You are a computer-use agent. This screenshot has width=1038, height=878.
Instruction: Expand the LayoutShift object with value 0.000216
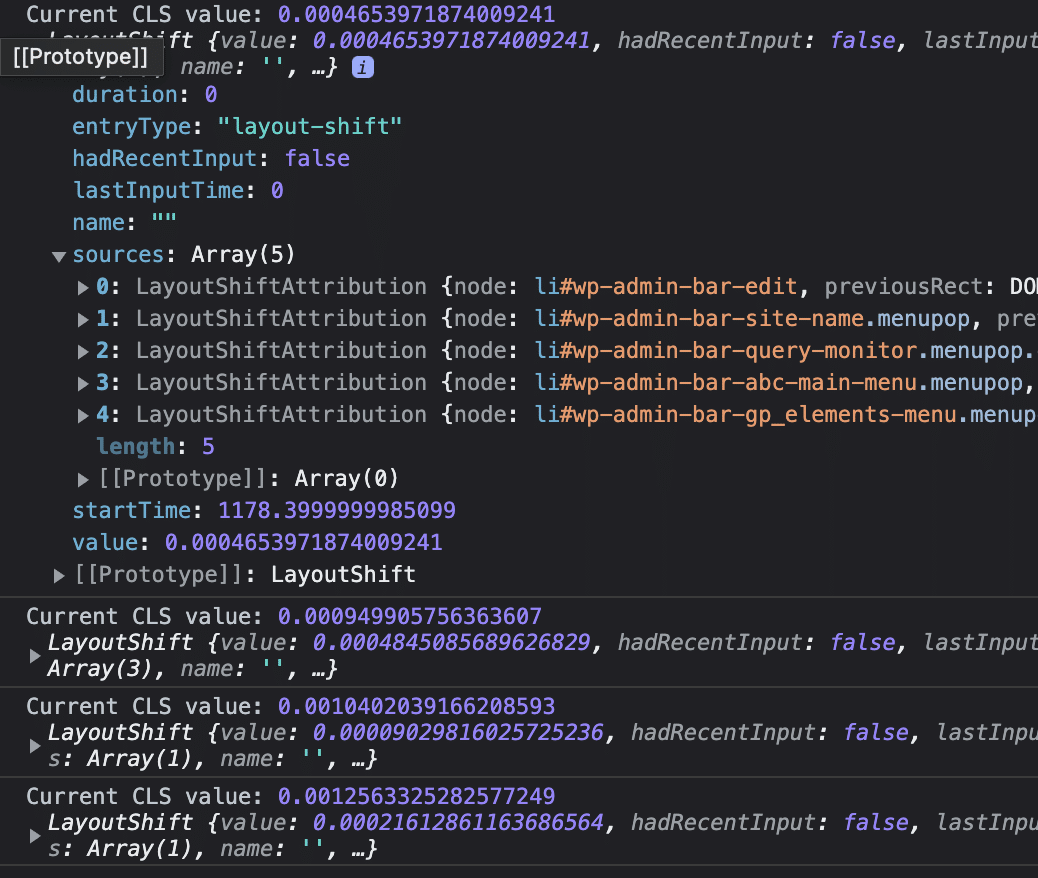[x=36, y=836]
